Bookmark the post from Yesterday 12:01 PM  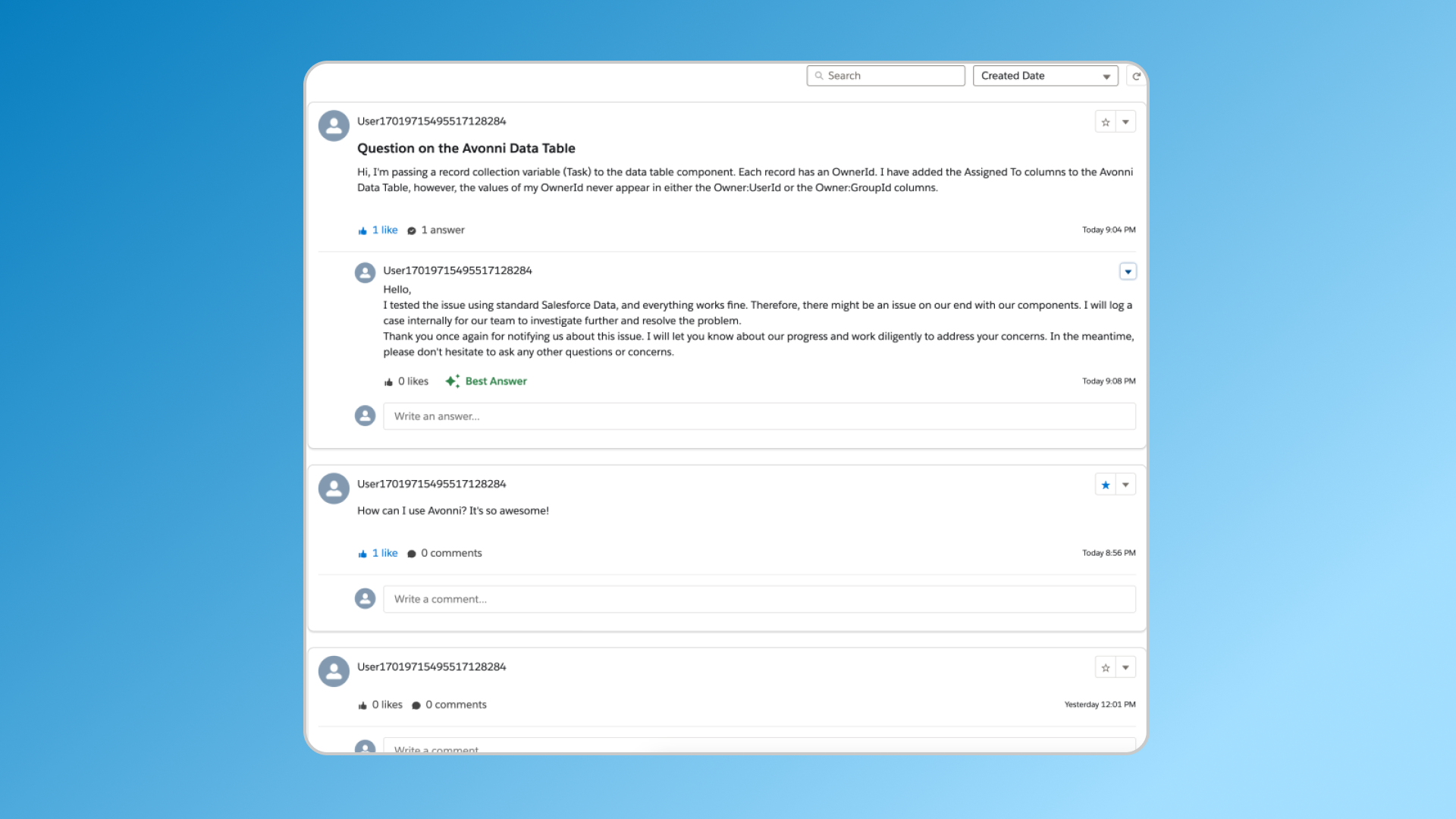[1106, 667]
